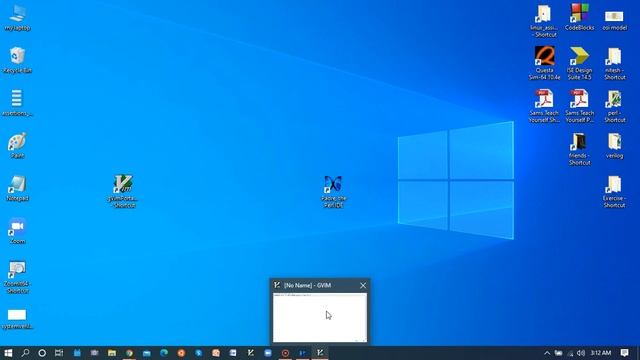Close the [No Name] - GVIM preview

click(363, 285)
